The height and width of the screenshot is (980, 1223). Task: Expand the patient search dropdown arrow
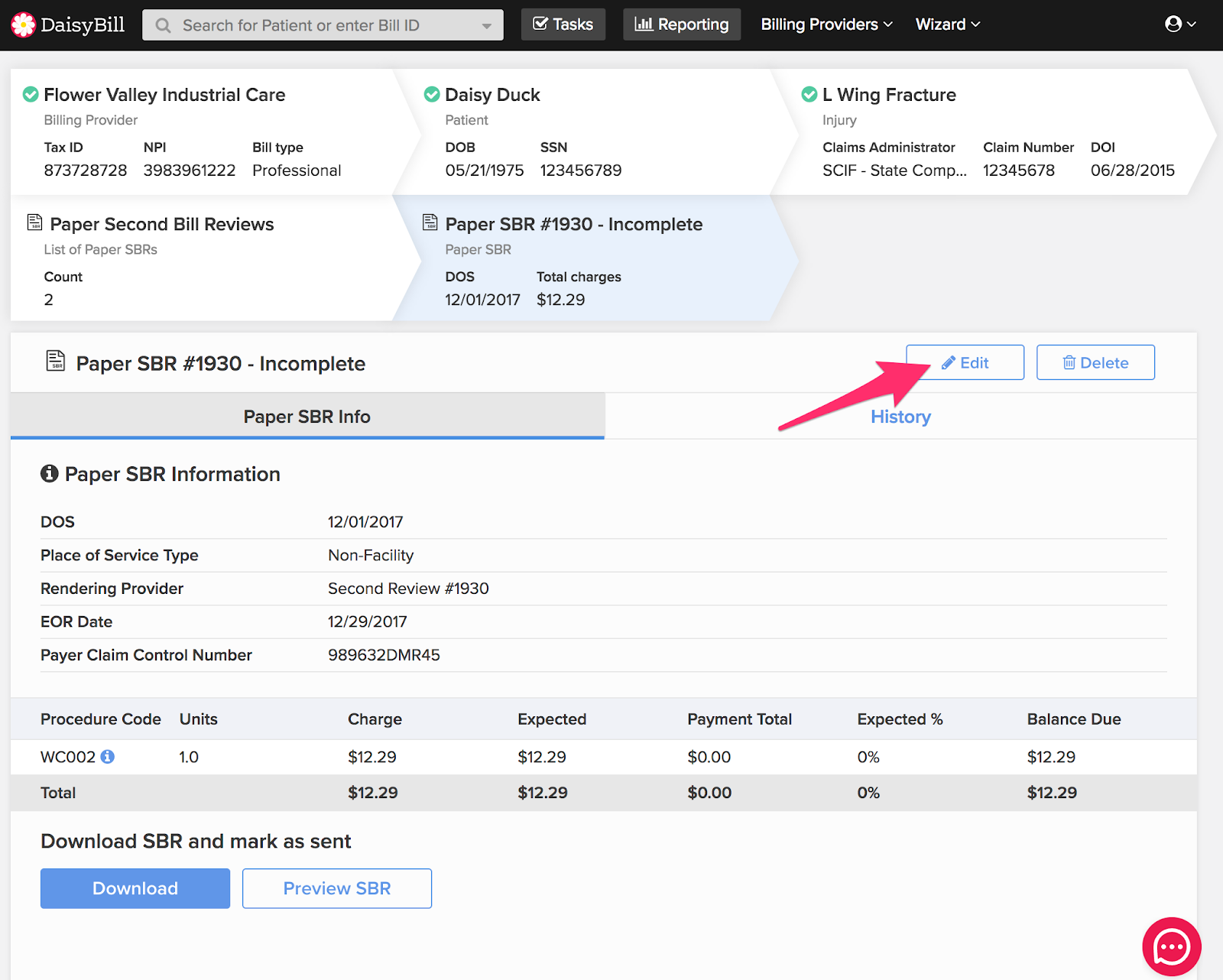click(486, 26)
